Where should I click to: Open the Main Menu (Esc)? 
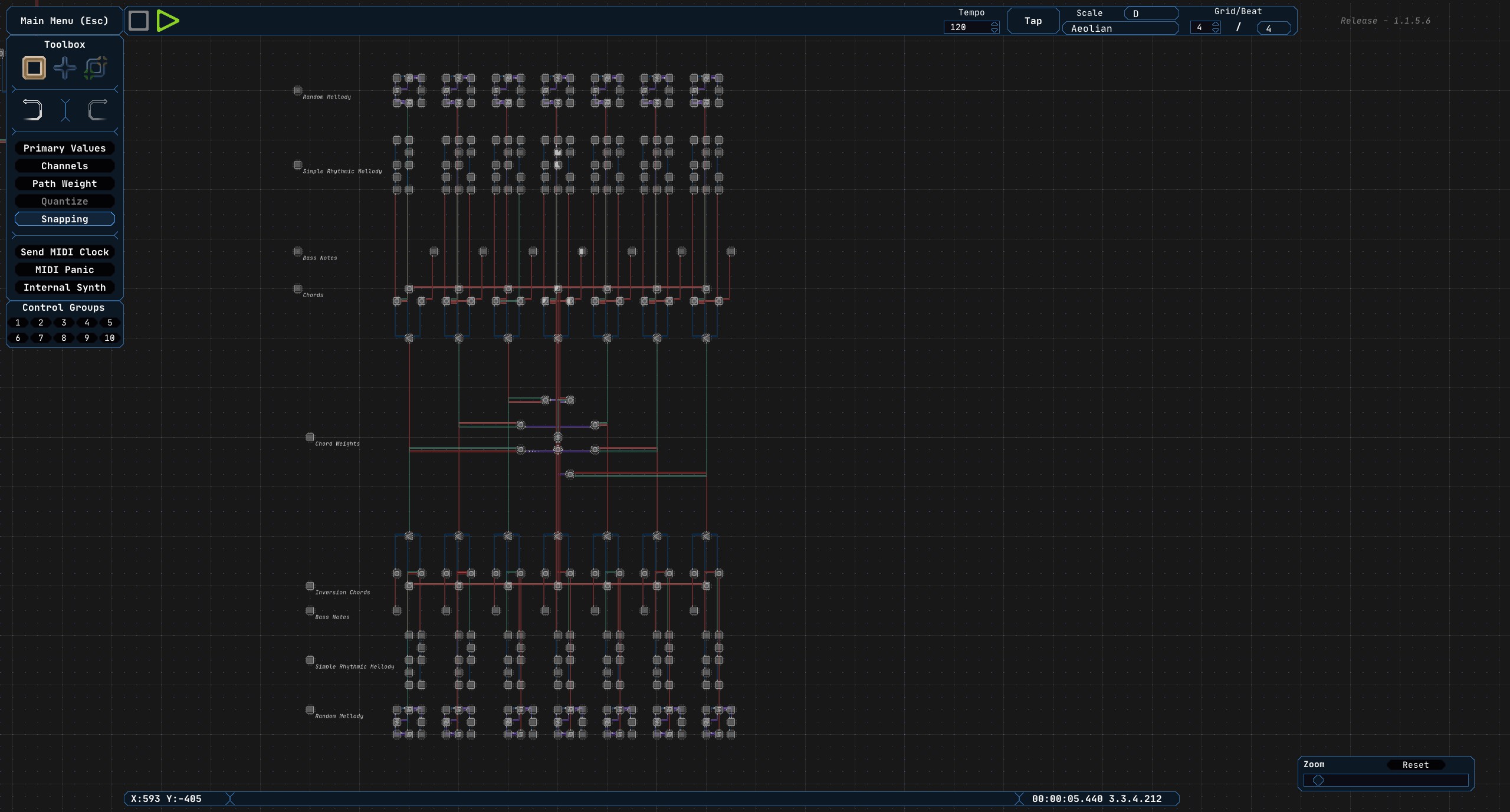[x=65, y=21]
